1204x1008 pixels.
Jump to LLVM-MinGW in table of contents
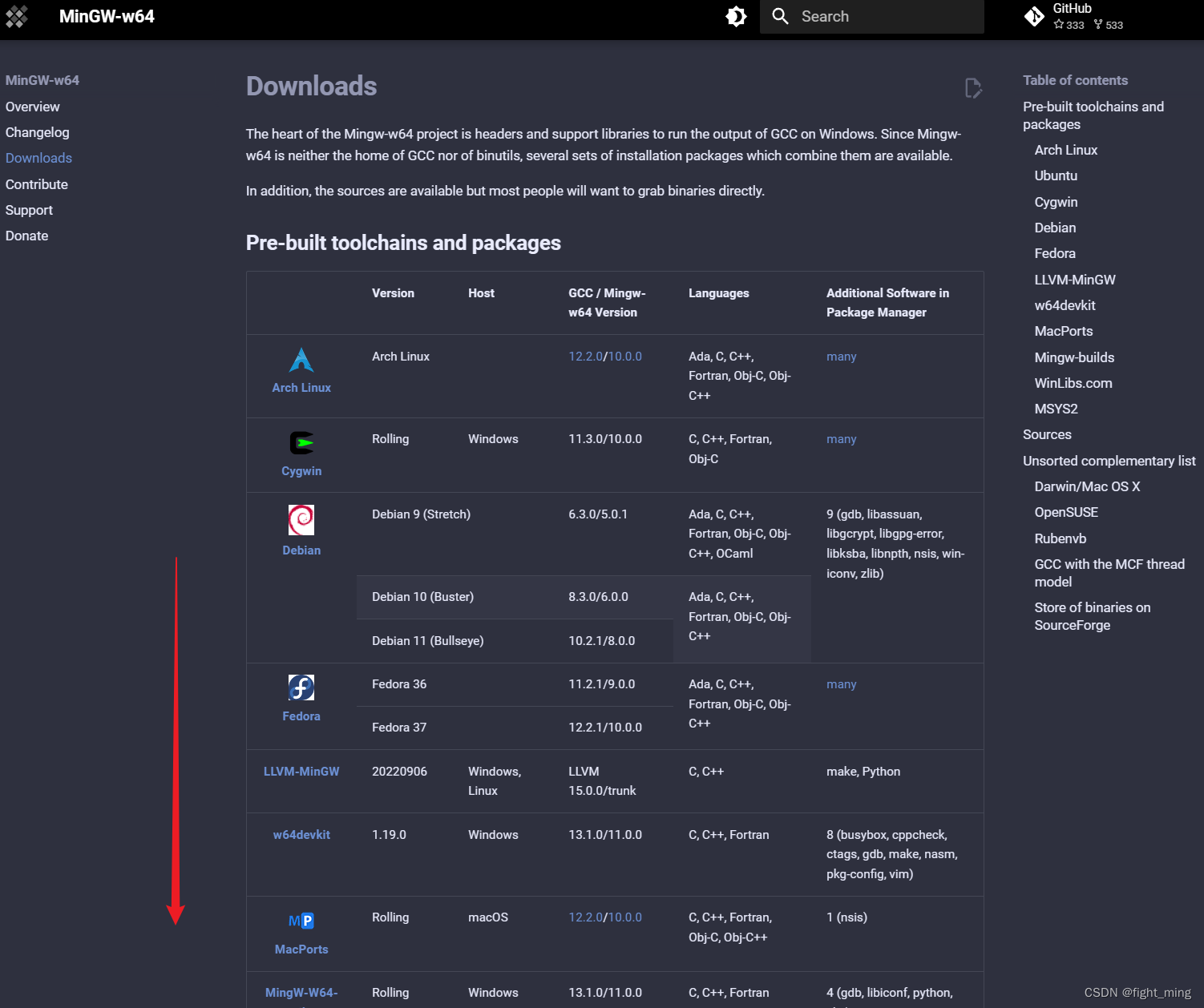(x=1075, y=280)
